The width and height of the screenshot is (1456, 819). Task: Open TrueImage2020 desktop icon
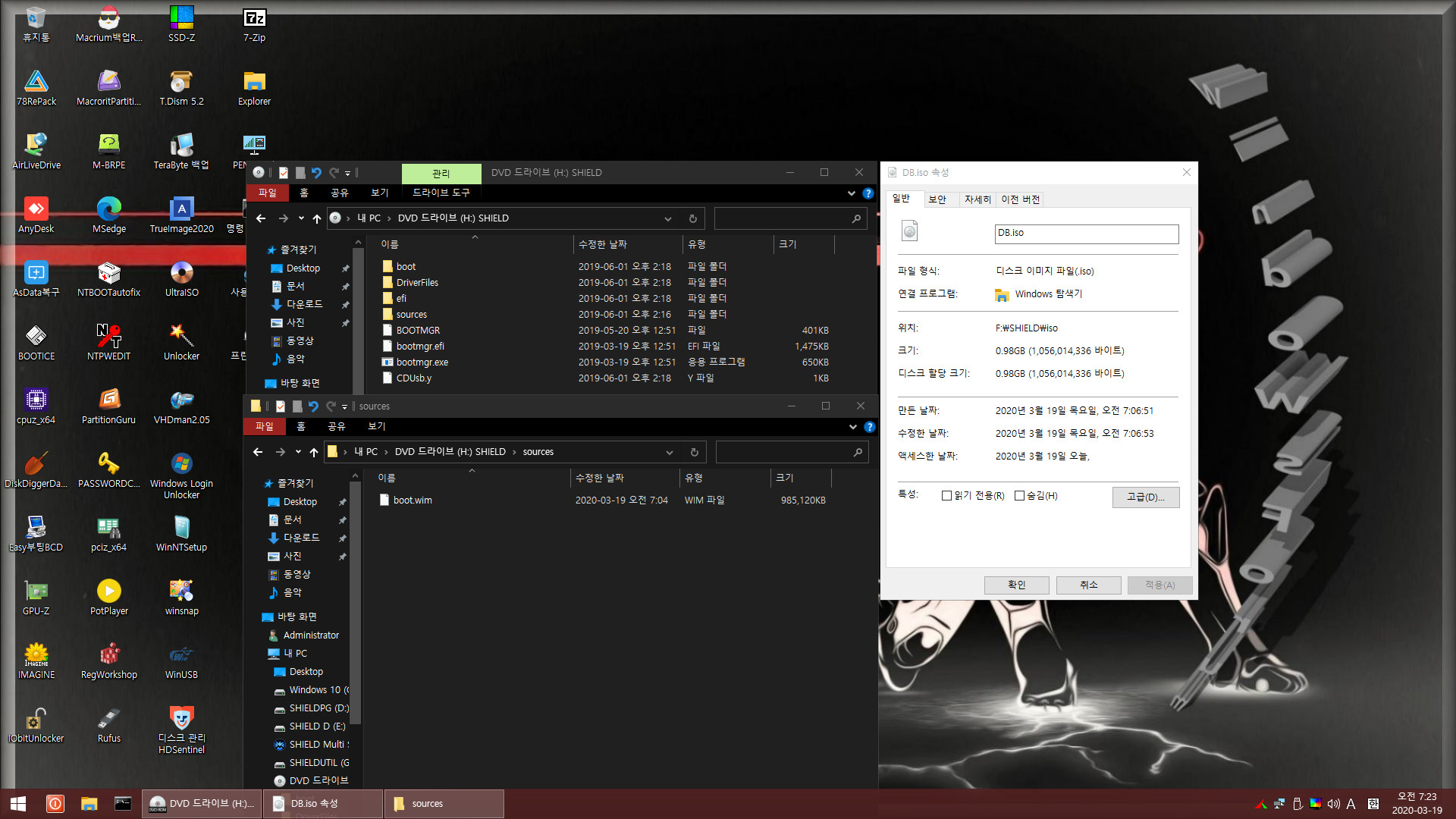tap(181, 215)
